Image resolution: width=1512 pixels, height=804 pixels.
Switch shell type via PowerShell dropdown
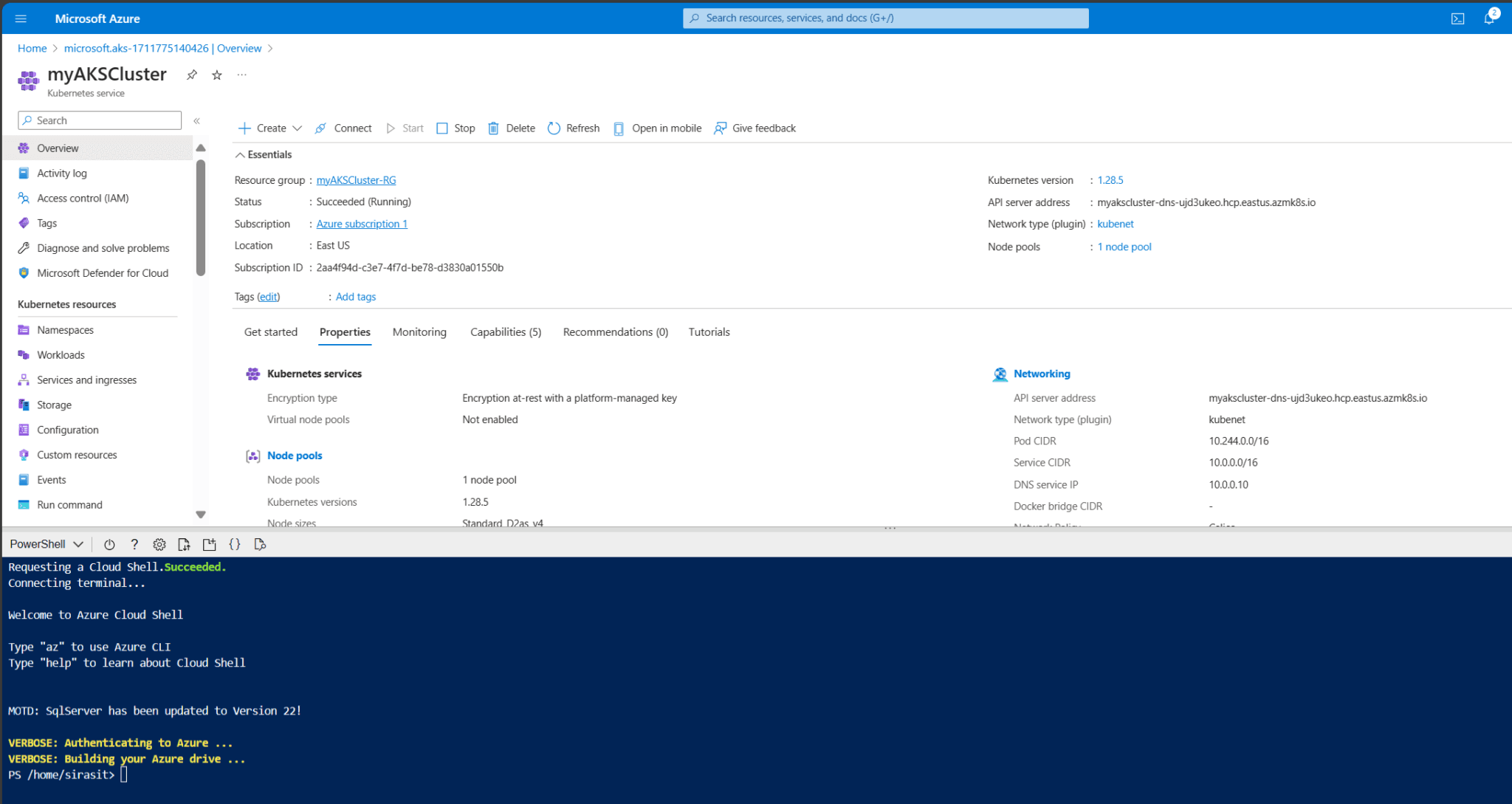pos(46,544)
